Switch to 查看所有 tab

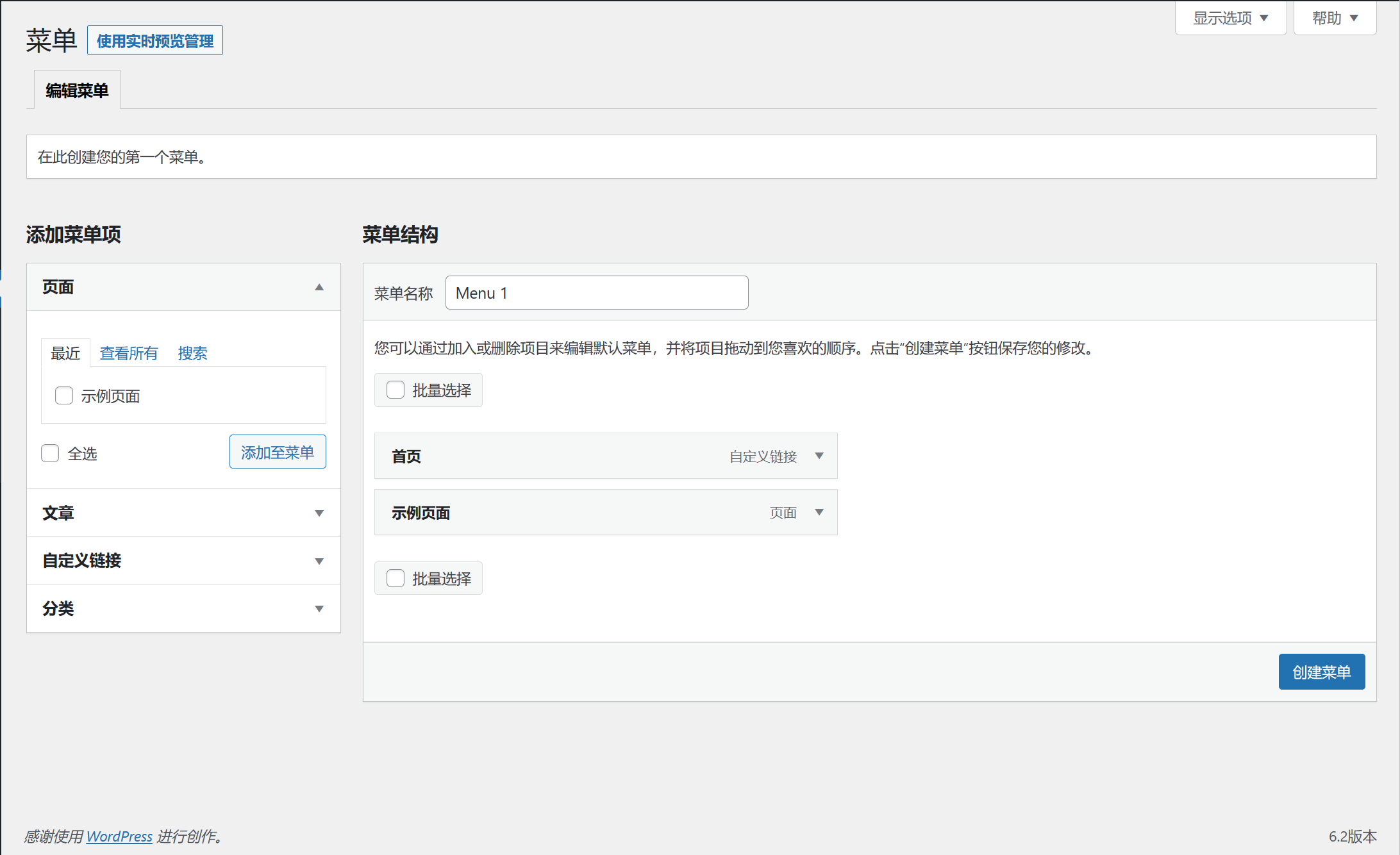point(128,353)
